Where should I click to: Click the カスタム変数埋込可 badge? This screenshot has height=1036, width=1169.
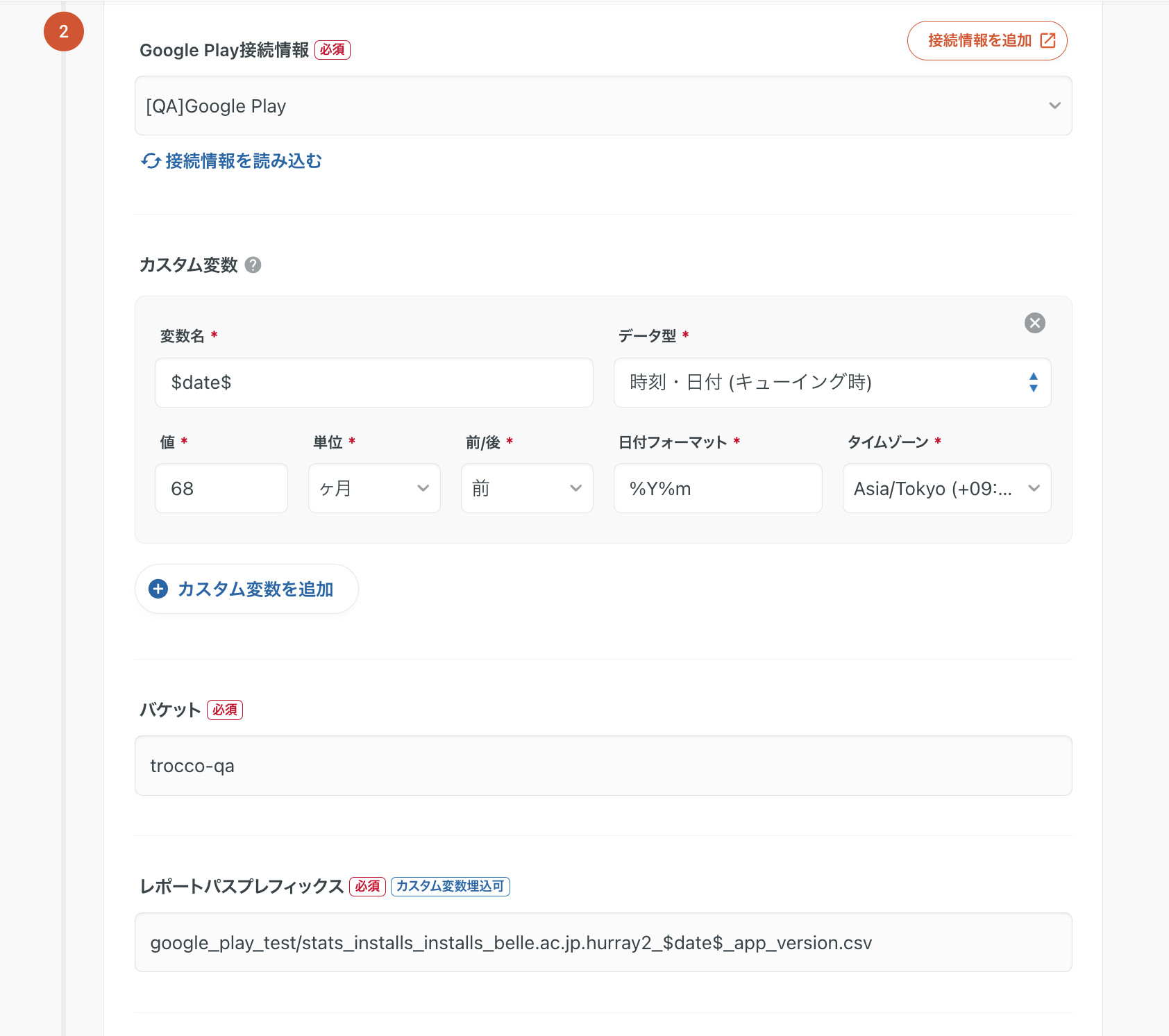click(x=450, y=887)
